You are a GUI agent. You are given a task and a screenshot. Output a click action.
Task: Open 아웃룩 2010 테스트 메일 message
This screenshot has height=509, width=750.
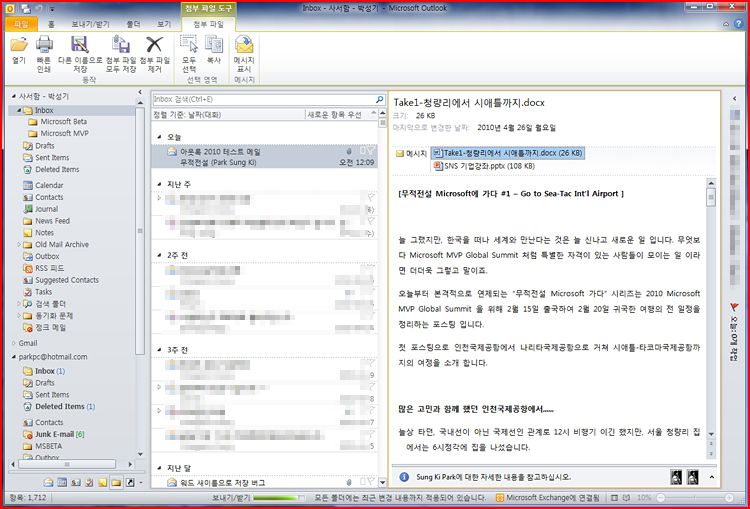tap(264, 156)
